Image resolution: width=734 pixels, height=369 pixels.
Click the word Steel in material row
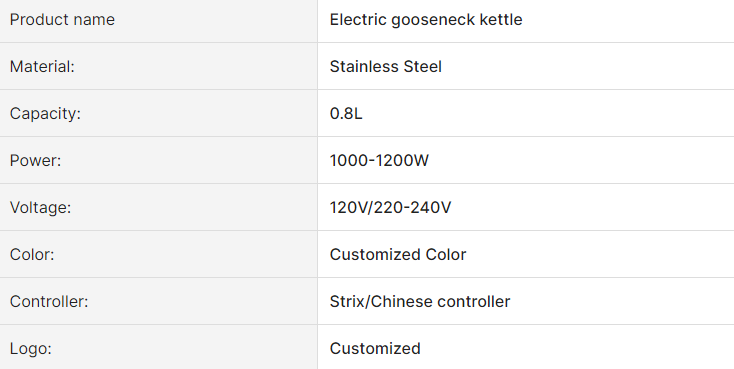pos(422,66)
